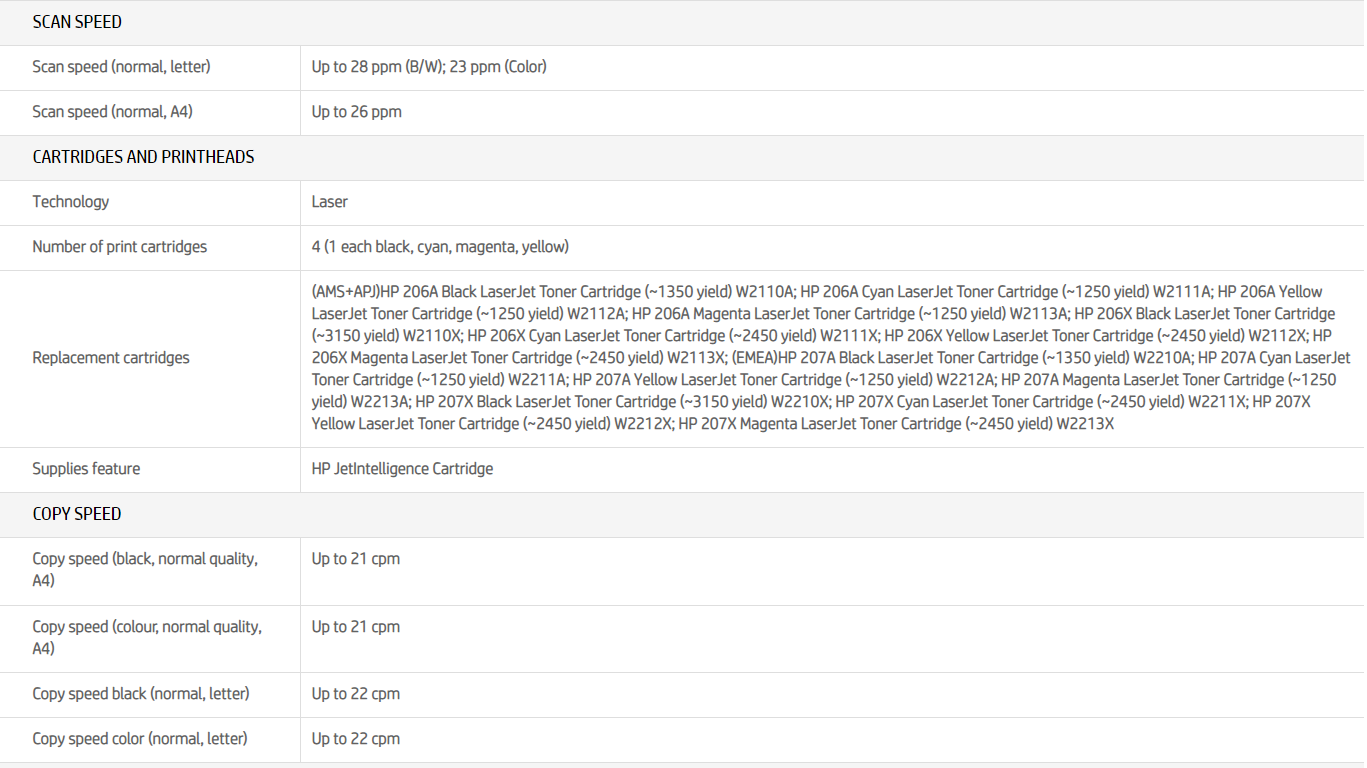Select the "Supplies feature" row label
This screenshot has height=768, width=1367.
86,469
